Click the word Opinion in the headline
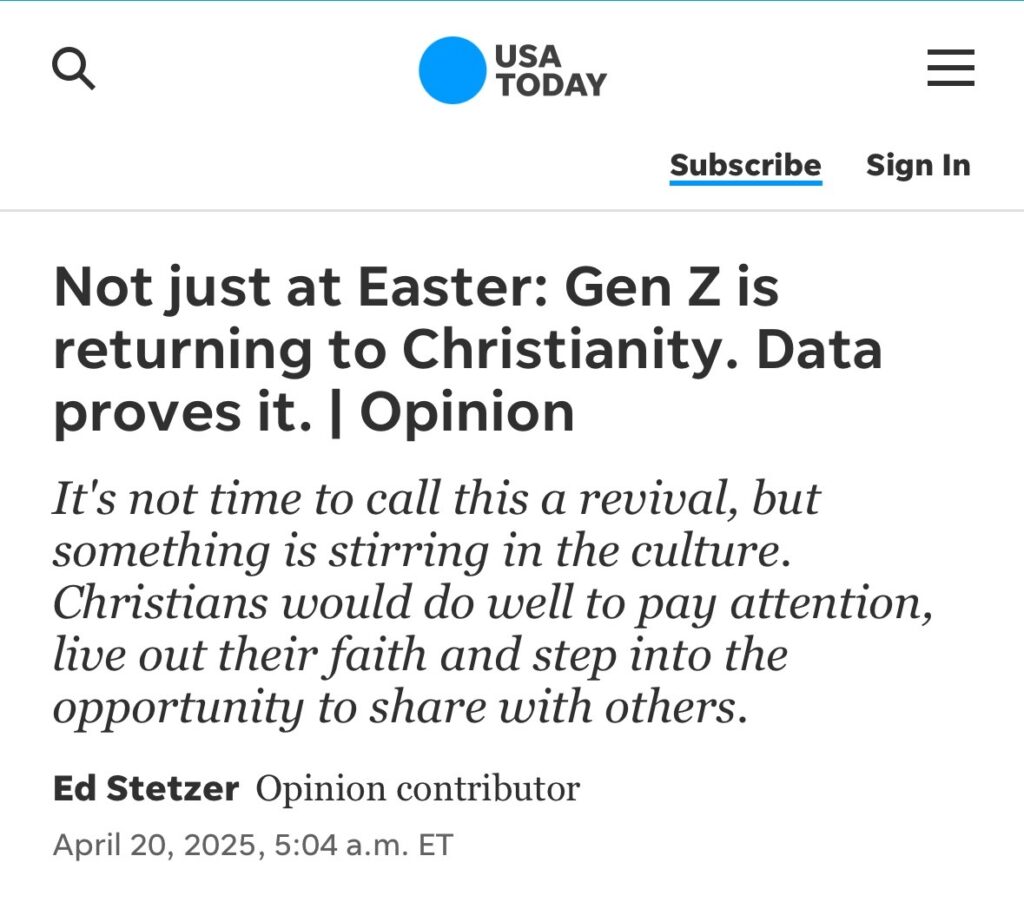1024x902 pixels. click(x=467, y=413)
